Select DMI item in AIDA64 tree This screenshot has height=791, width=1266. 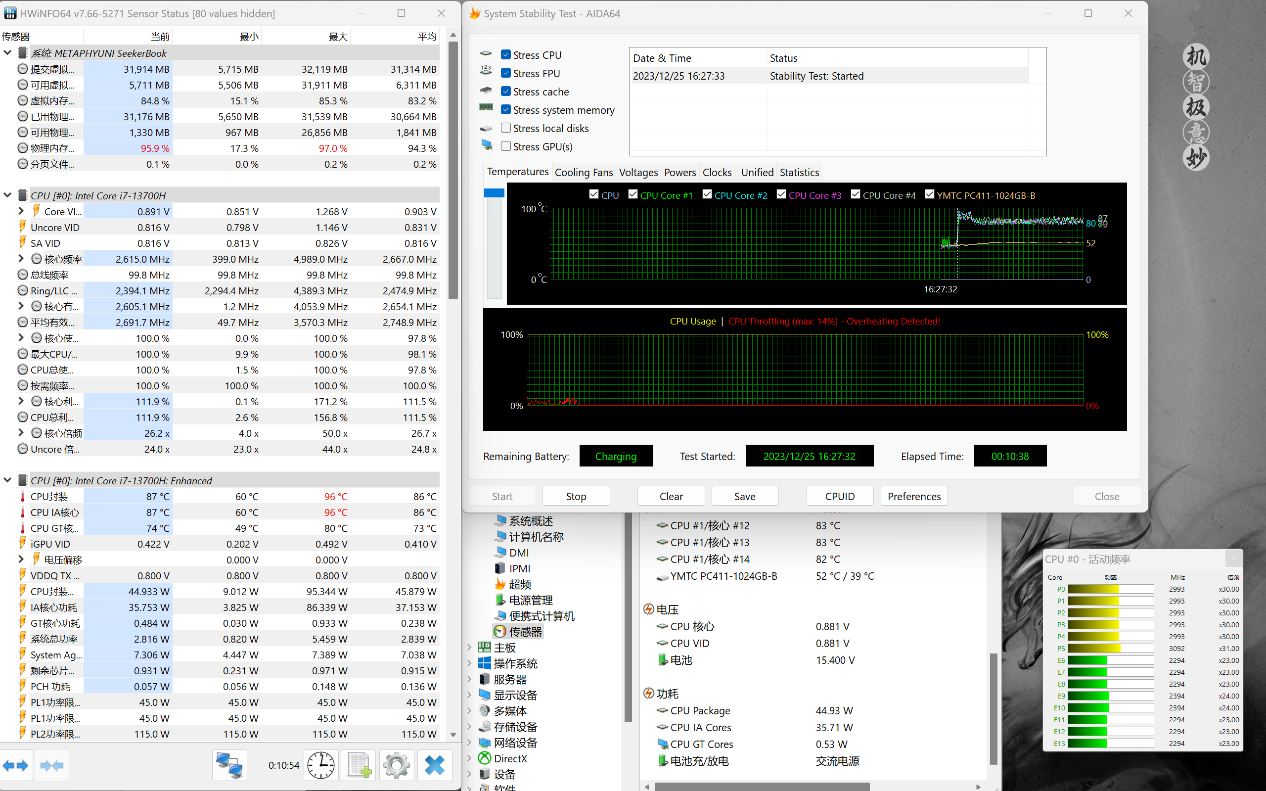click(519, 553)
